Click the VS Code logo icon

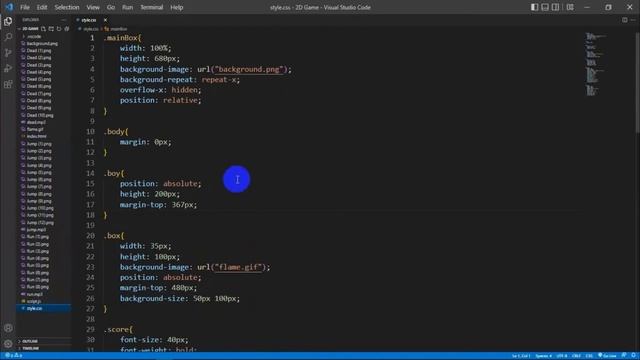tap(9, 7)
